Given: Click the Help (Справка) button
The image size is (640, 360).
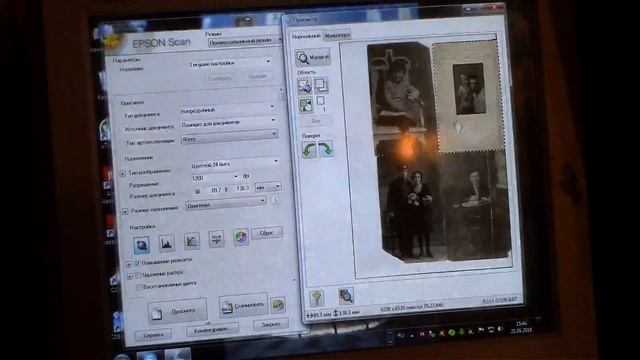Looking at the screenshot, I should click(153, 334).
